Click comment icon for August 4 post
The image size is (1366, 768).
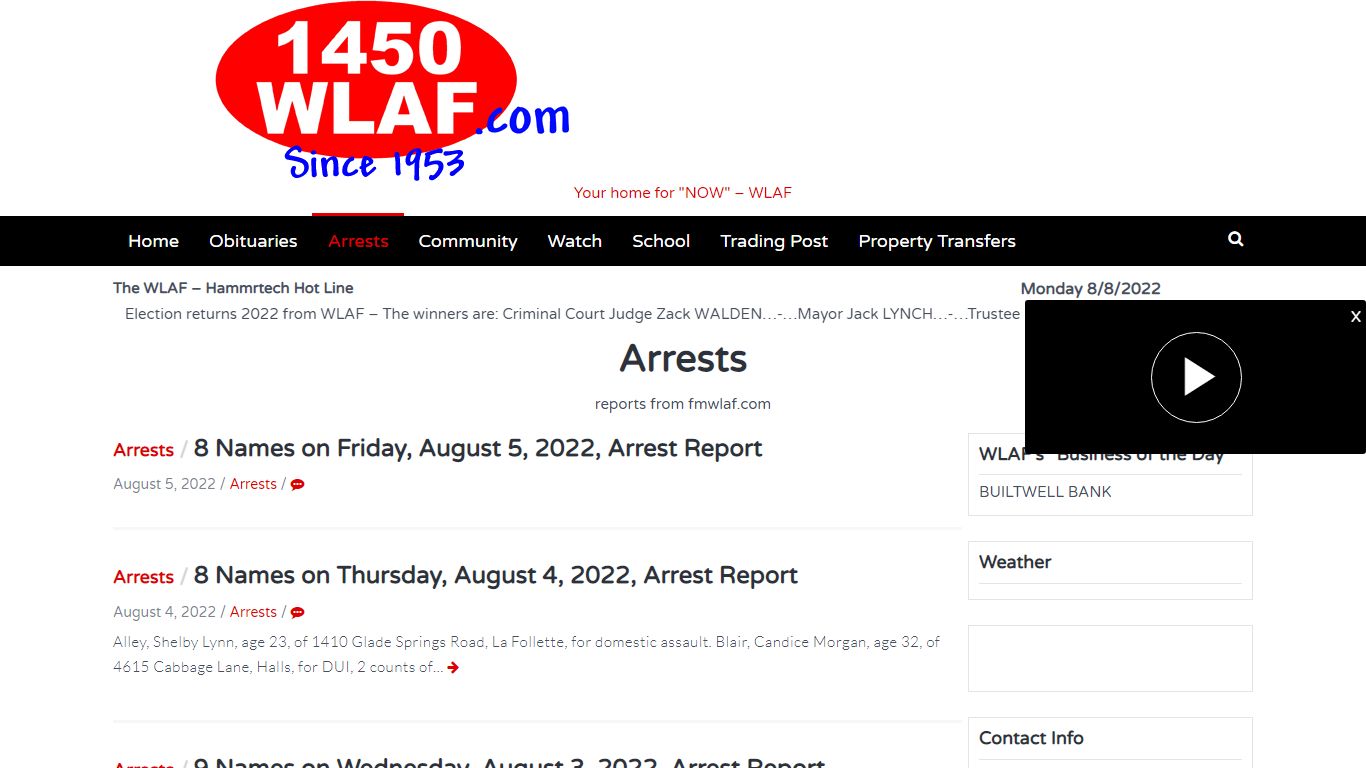click(x=297, y=612)
